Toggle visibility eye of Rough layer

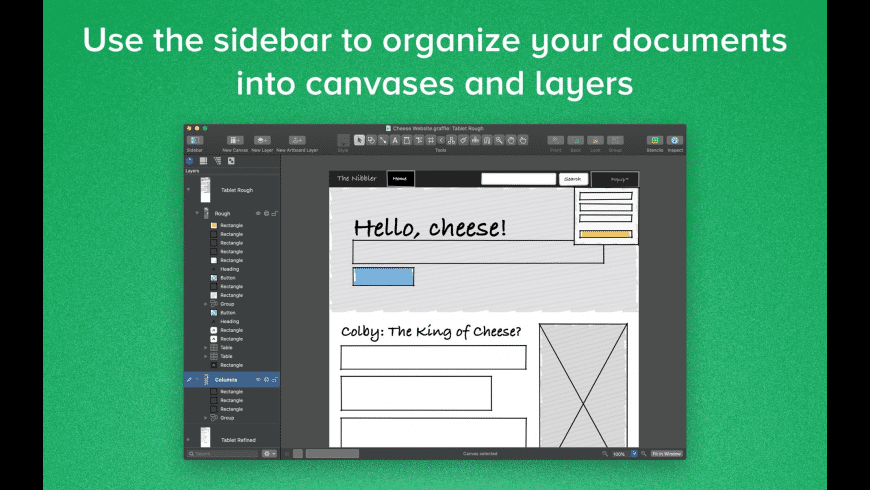(x=258, y=213)
